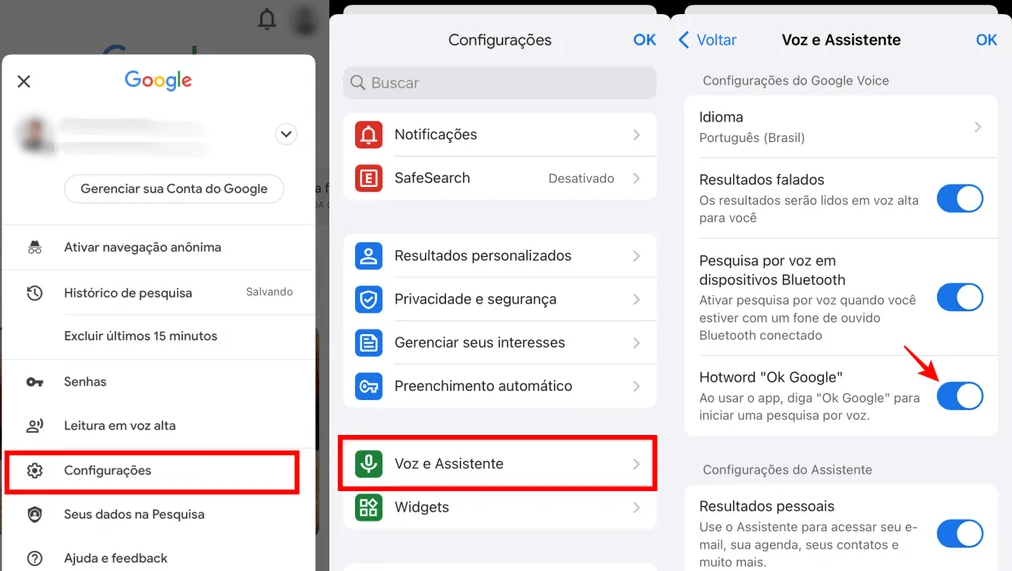Open Widgets row chevron
This screenshot has width=1012, height=571.
point(636,507)
